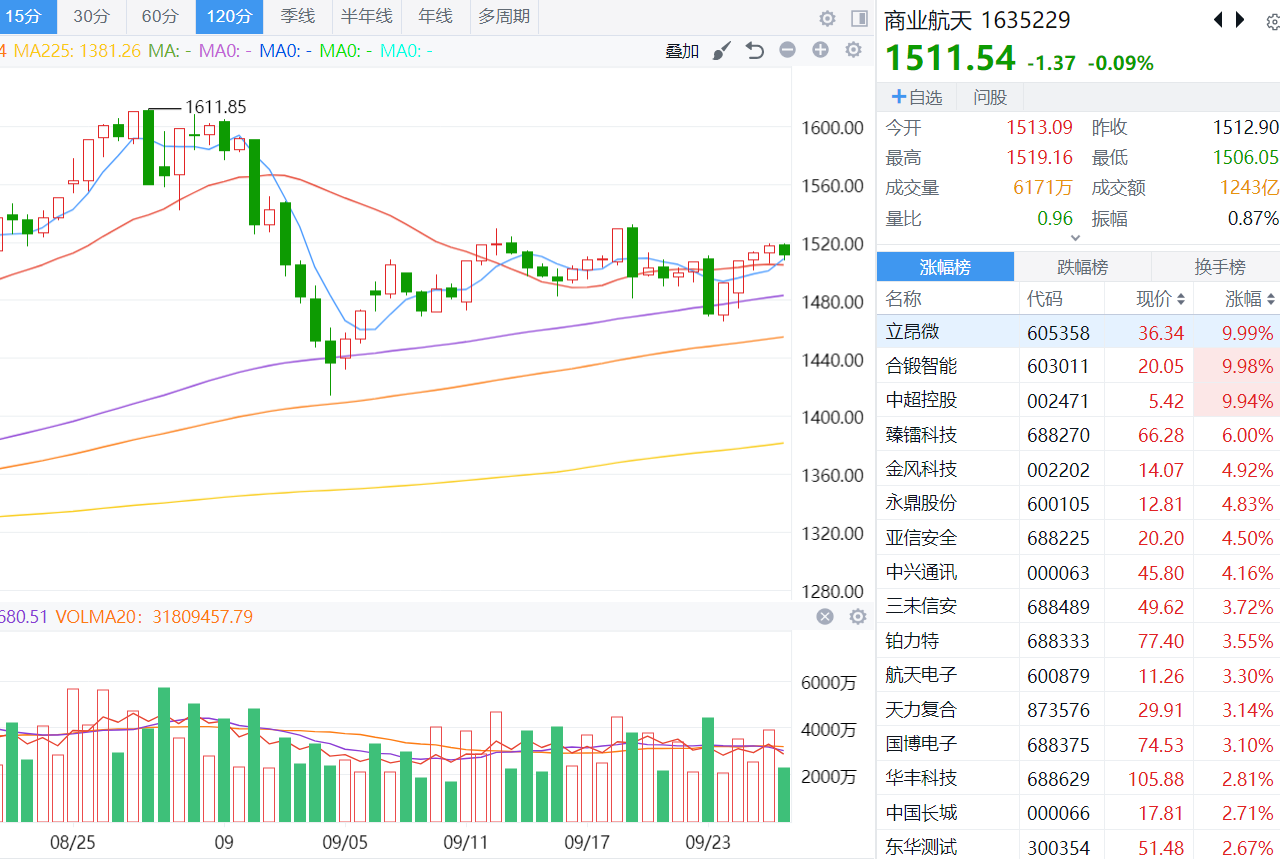The height and width of the screenshot is (859, 1280).
Task: Expand quote details with down chevron
Action: [1076, 238]
